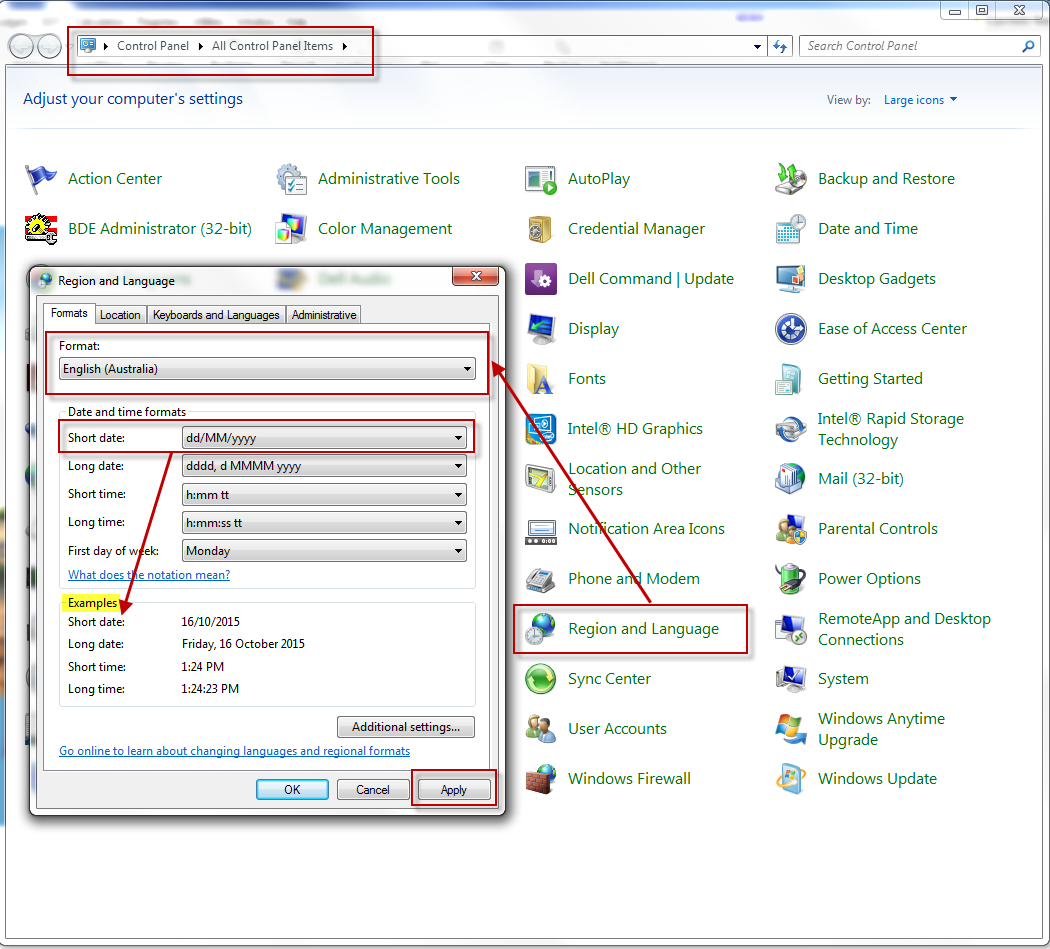Viewport: 1050px width, 949px height.
Task: Open the Windows Update icon
Action: 791,779
